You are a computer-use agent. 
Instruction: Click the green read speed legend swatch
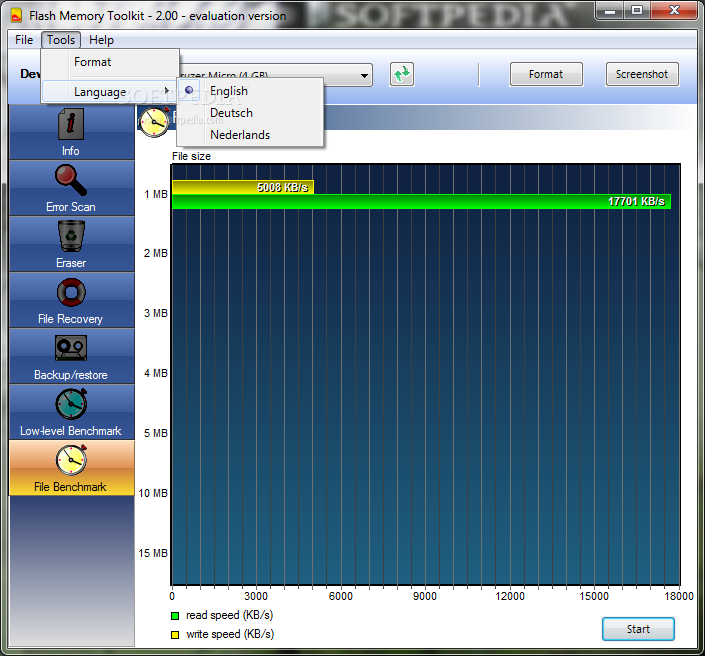click(175, 616)
